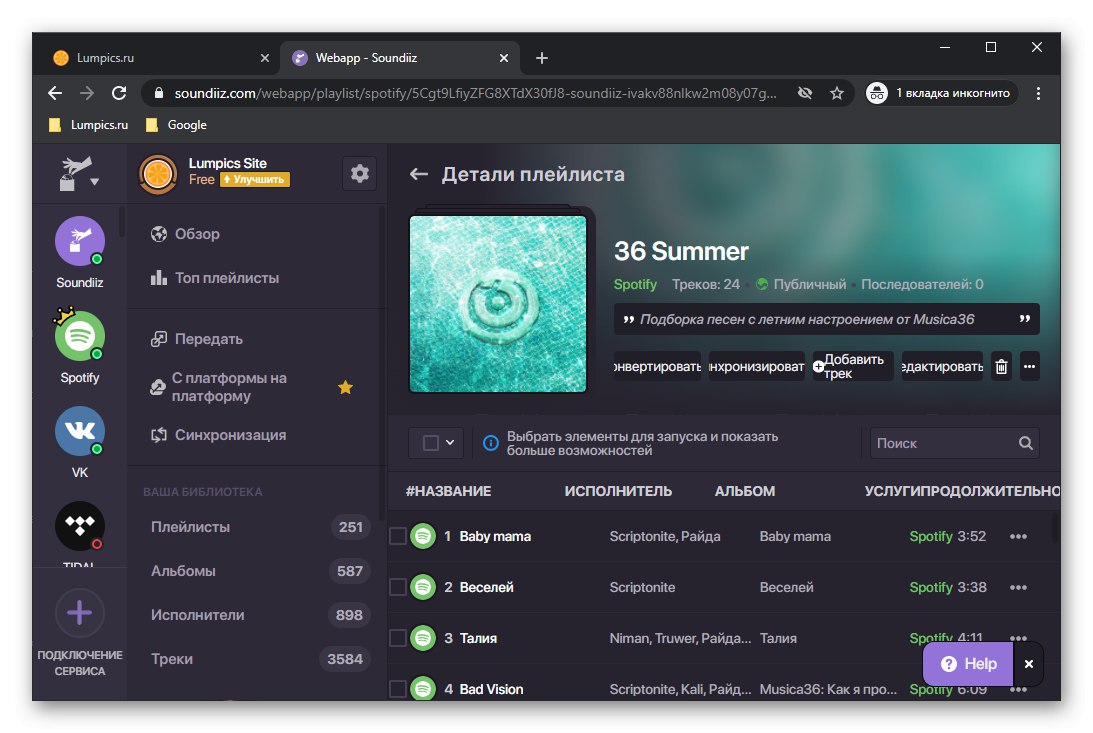Screen dimensions: 1093x733
Task: Click the gold star favorite icon
Action: [x=345, y=387]
